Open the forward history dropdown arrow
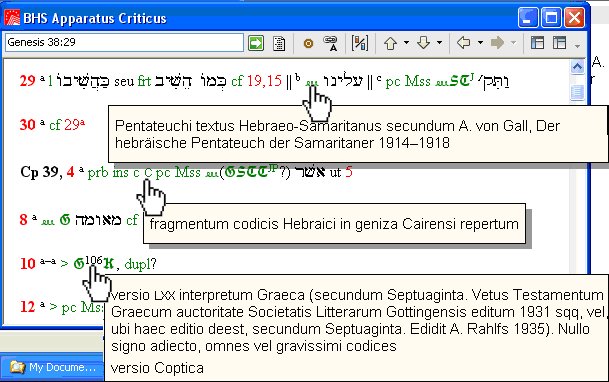The width and height of the screenshot is (609, 382). point(513,42)
